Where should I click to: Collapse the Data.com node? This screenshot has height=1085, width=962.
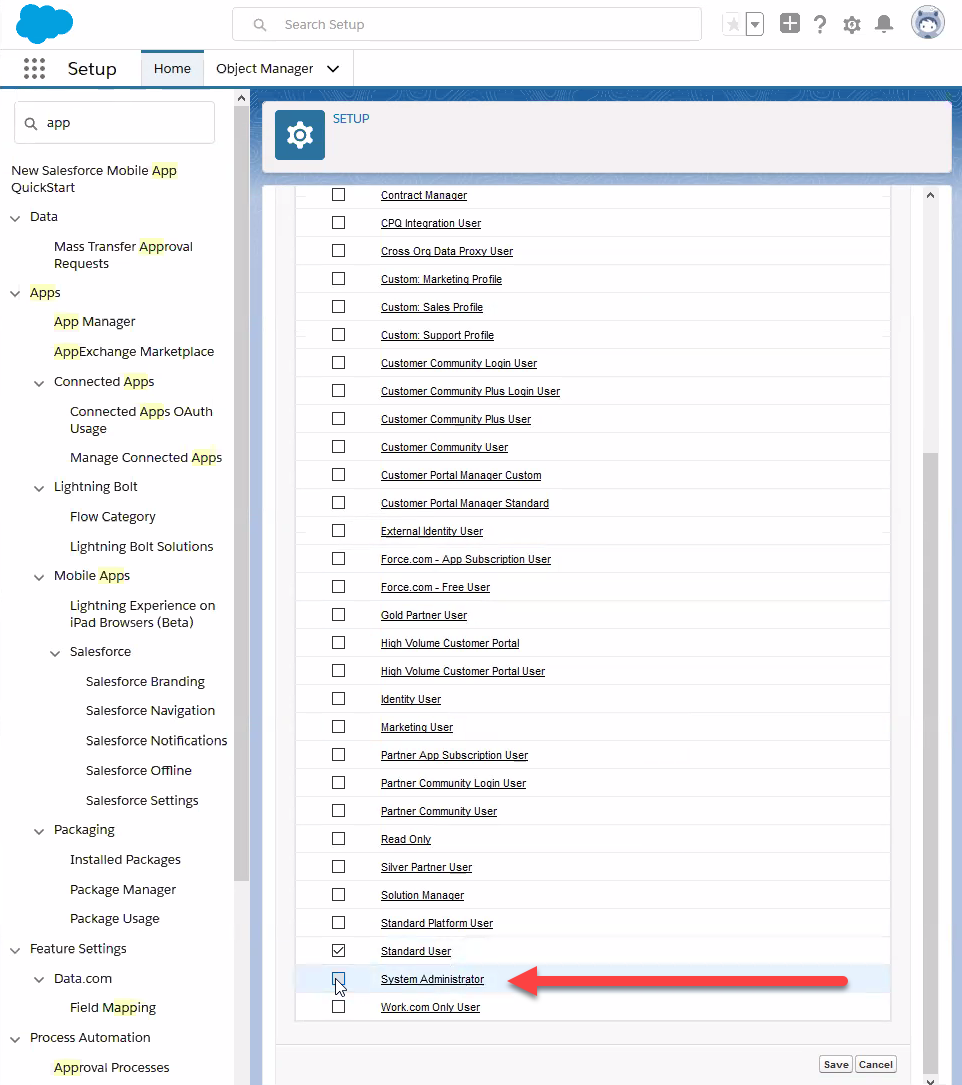click(x=39, y=980)
